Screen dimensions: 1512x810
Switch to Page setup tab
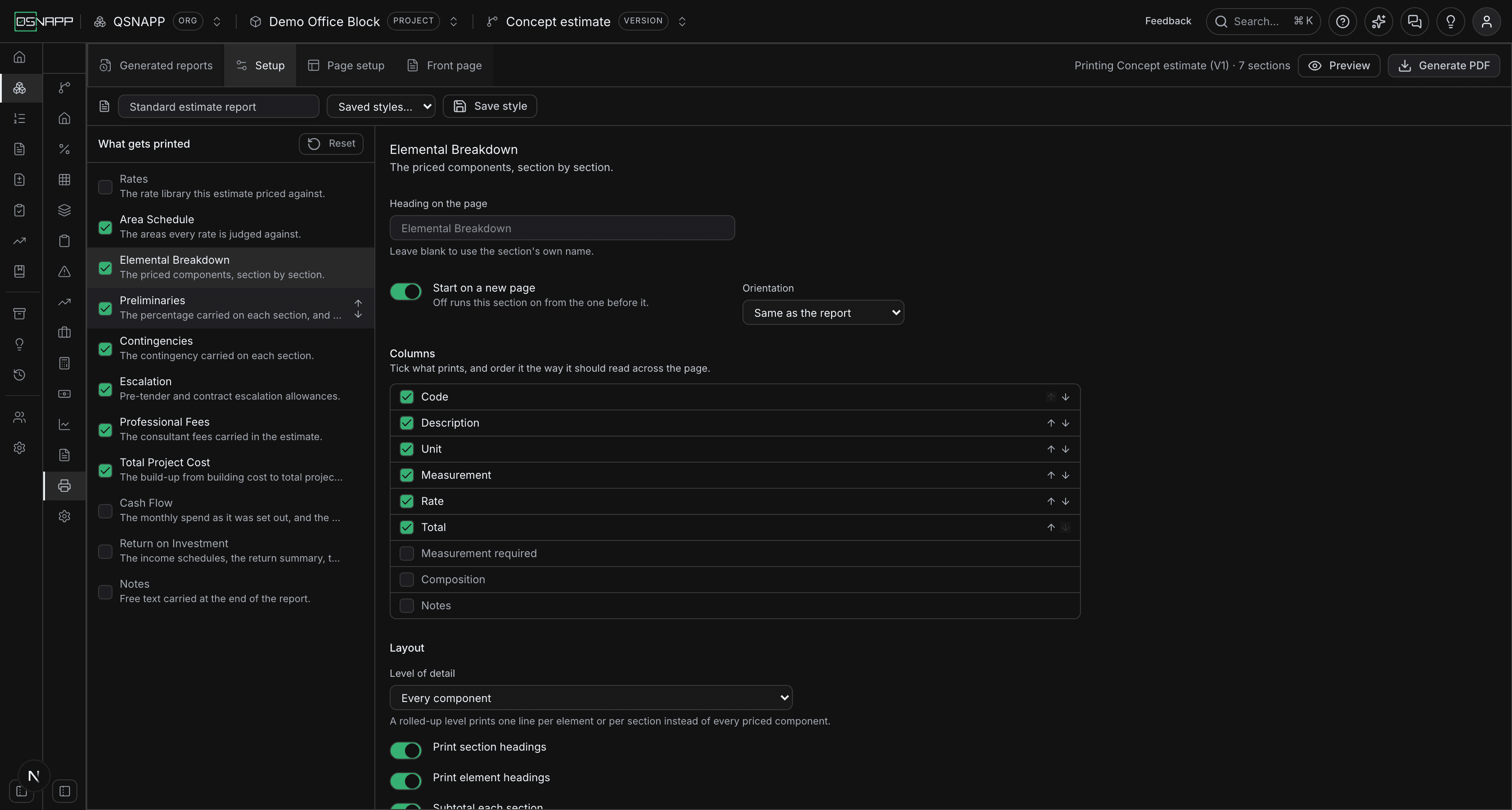[346, 66]
